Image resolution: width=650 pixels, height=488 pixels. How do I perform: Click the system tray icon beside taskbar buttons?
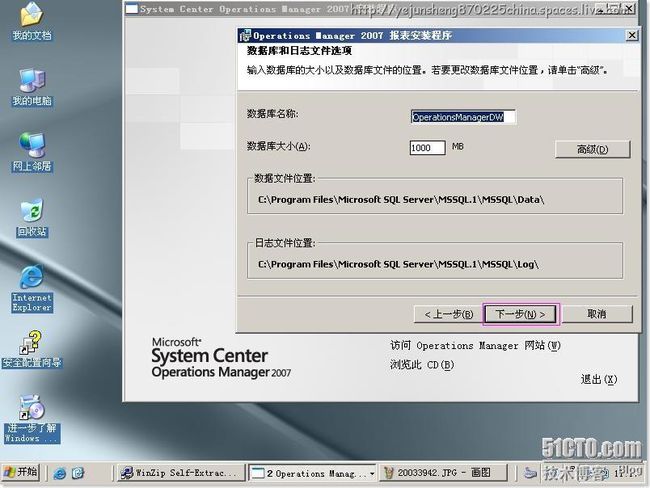coord(529,473)
